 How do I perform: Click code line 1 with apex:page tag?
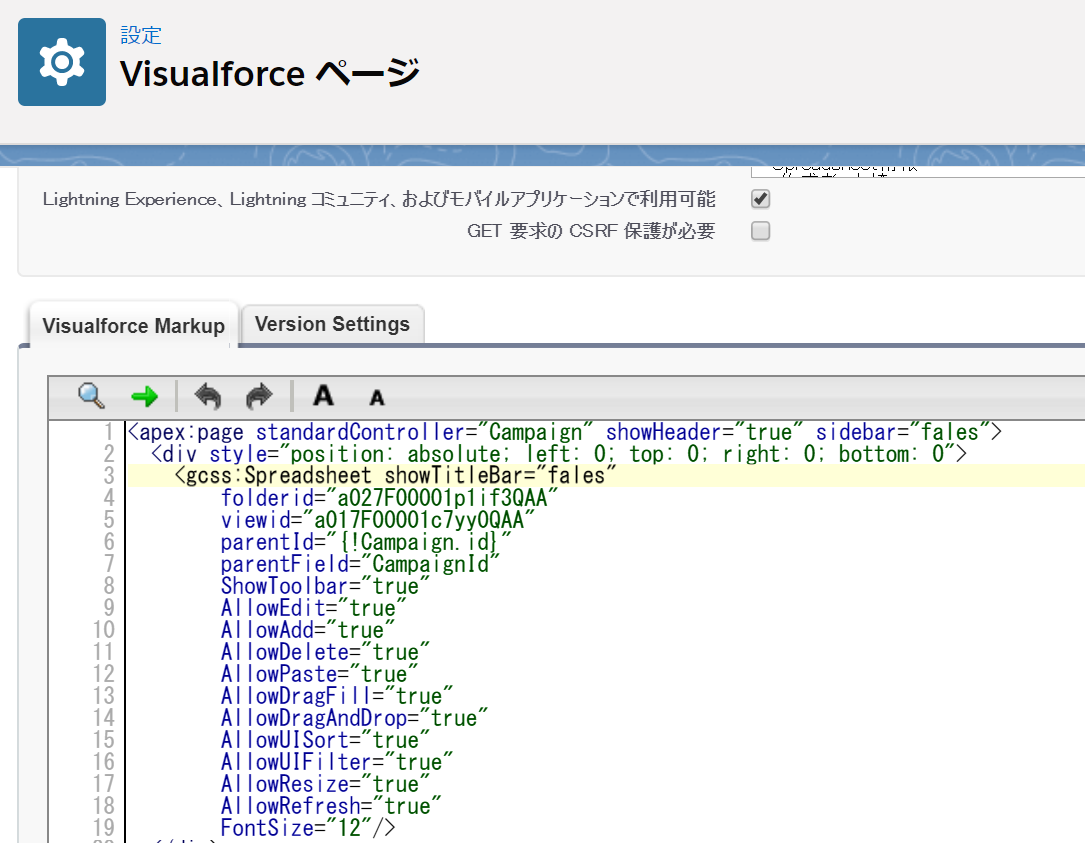pyautogui.click(x=565, y=432)
